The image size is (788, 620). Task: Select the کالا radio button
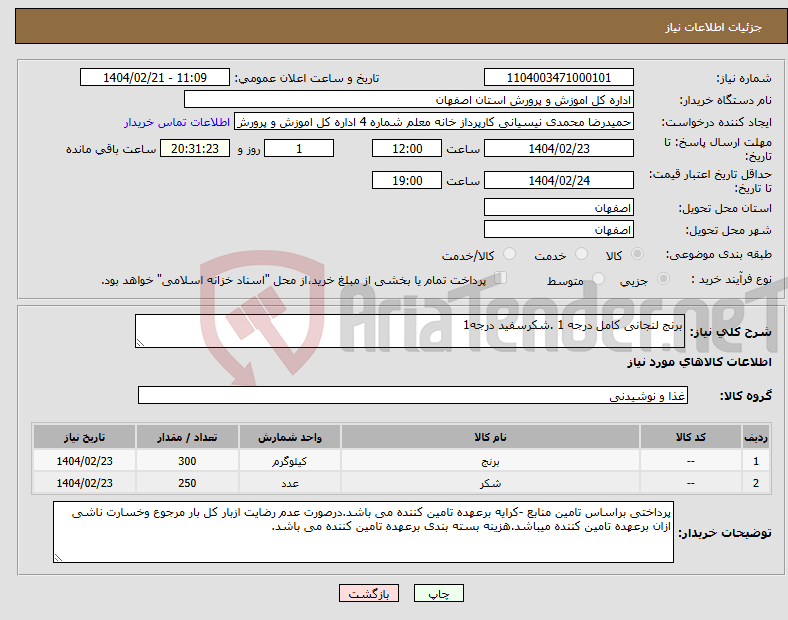[638, 255]
